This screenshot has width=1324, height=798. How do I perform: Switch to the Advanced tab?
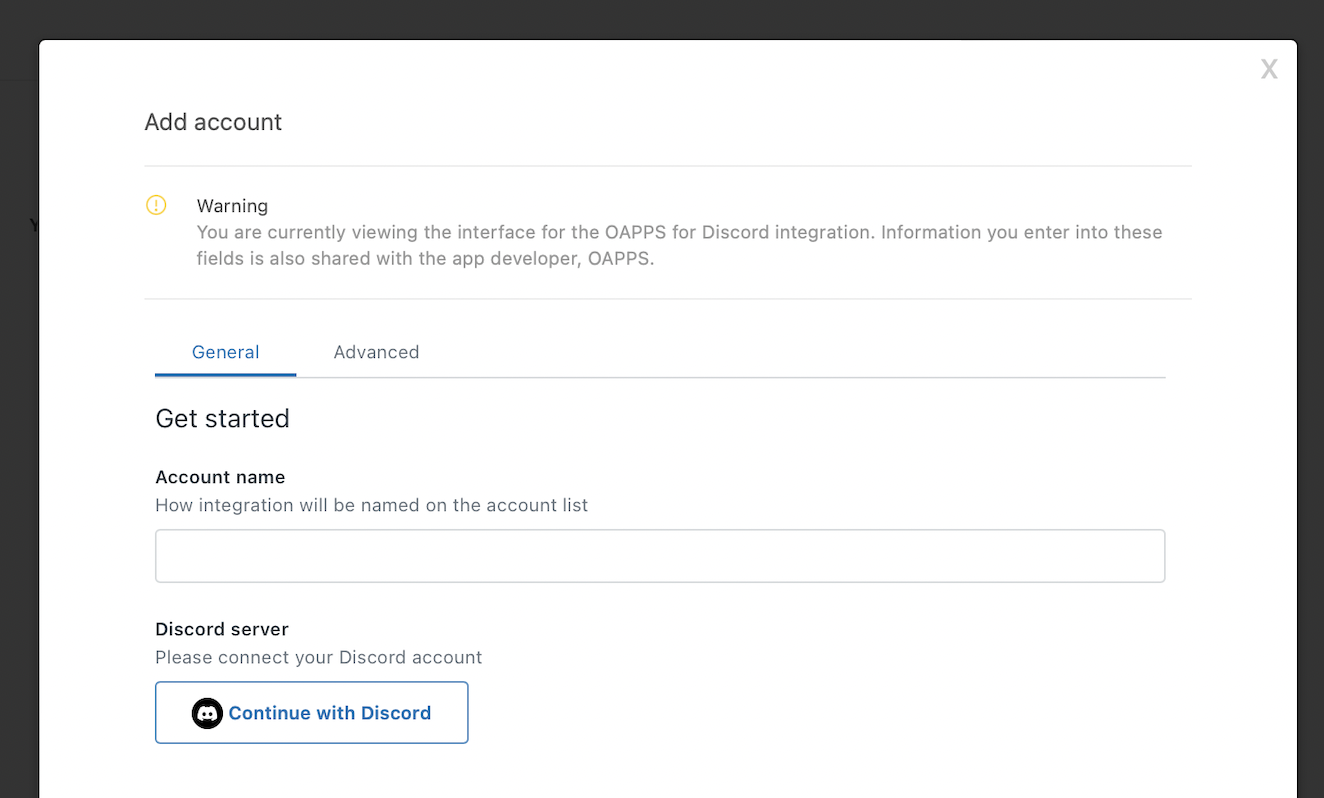(x=376, y=352)
